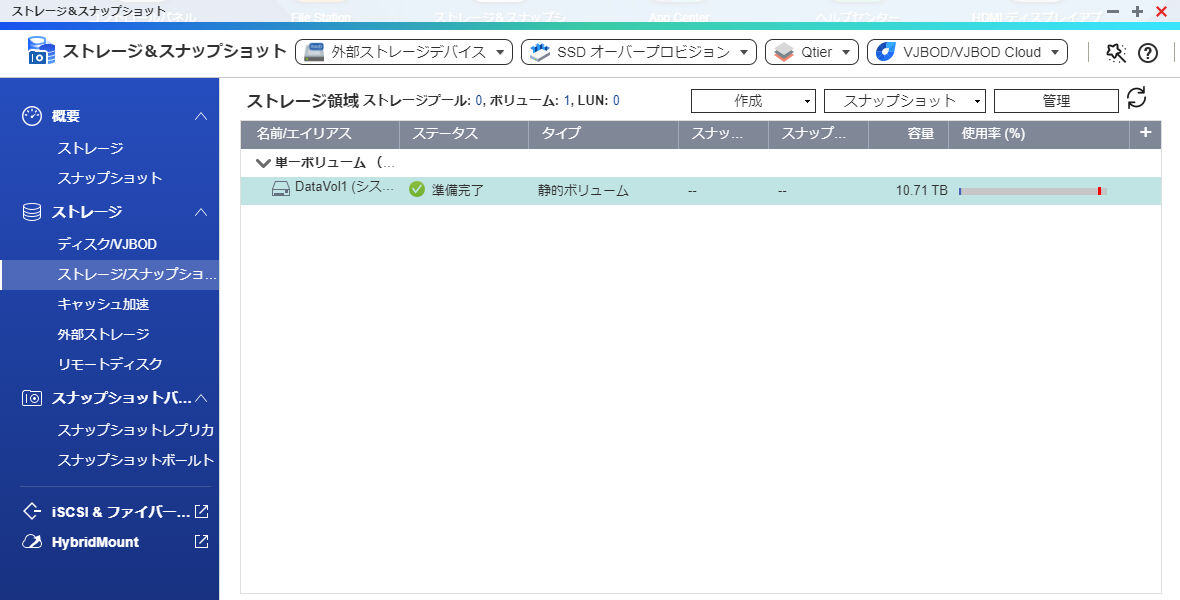Click the 外部ストレージデバイス device icon

pyautogui.click(x=314, y=52)
